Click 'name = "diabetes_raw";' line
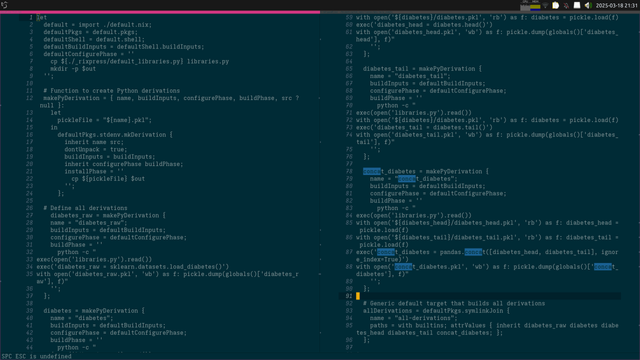Viewport: 640px width, 360px height. coord(89,223)
